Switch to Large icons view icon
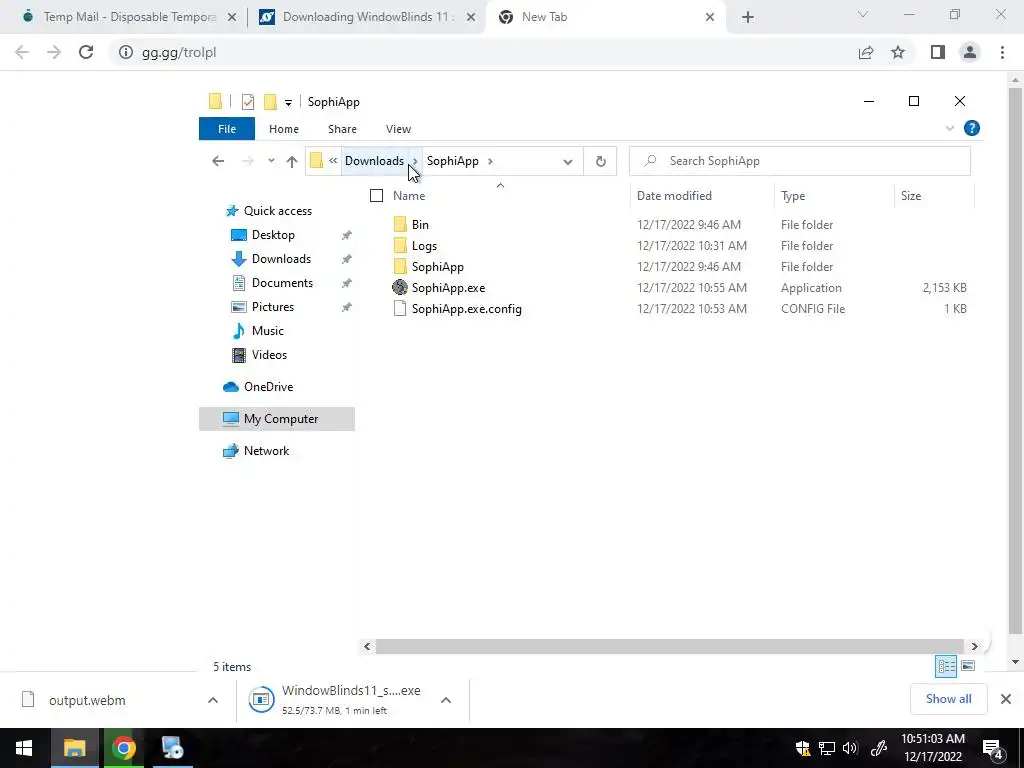 pyautogui.click(x=968, y=666)
